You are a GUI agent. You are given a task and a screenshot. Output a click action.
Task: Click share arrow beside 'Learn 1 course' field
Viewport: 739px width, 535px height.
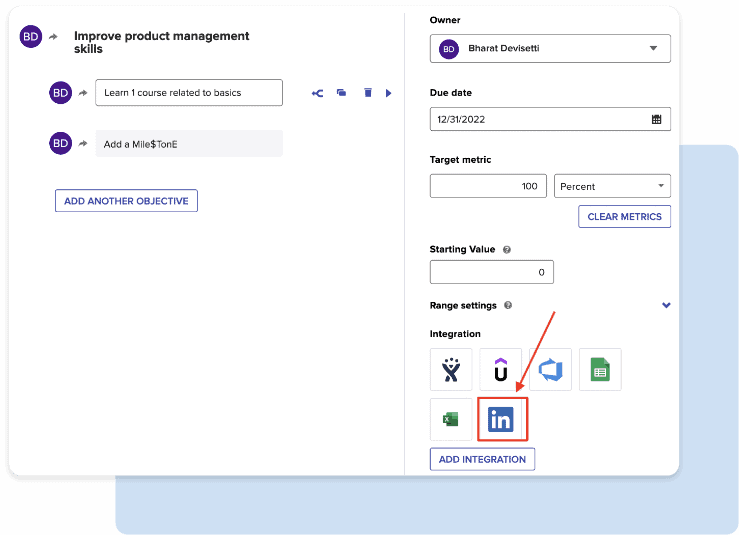pos(83,93)
